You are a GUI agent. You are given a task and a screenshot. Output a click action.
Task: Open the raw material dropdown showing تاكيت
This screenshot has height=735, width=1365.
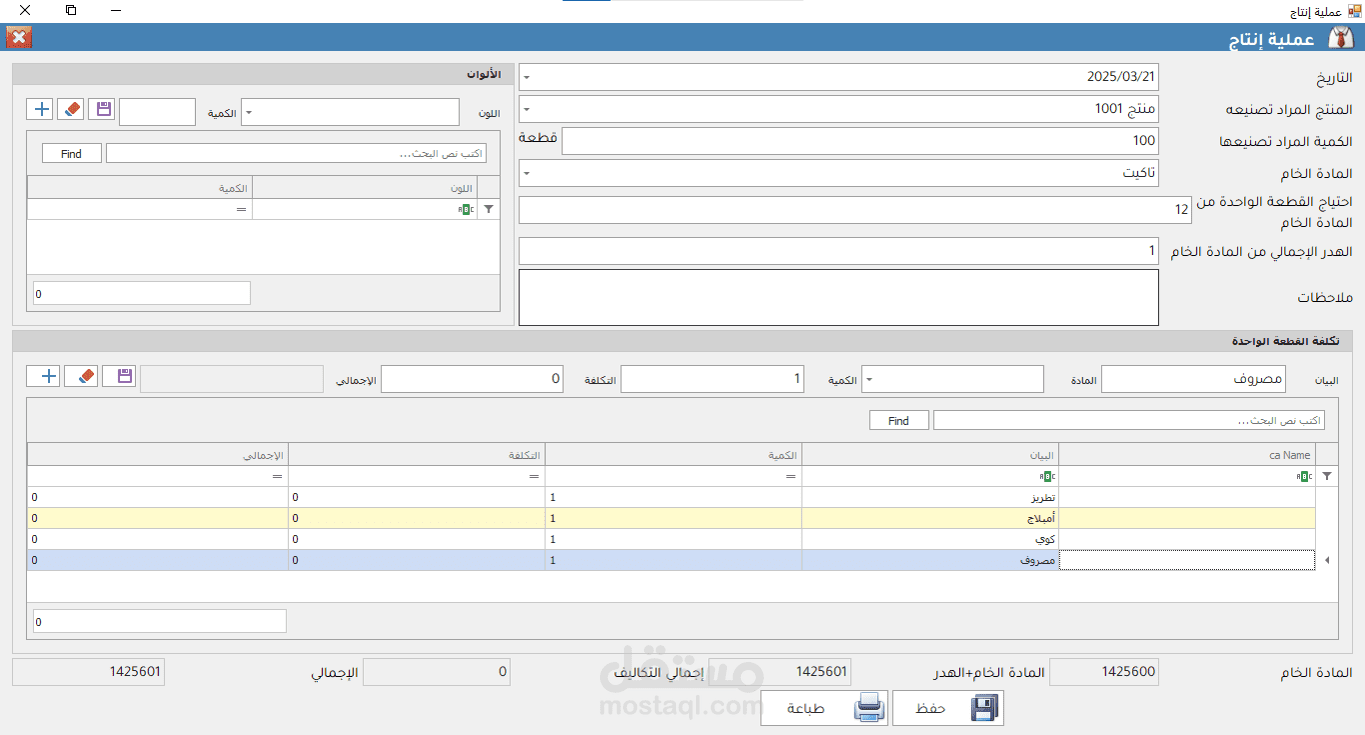[527, 174]
